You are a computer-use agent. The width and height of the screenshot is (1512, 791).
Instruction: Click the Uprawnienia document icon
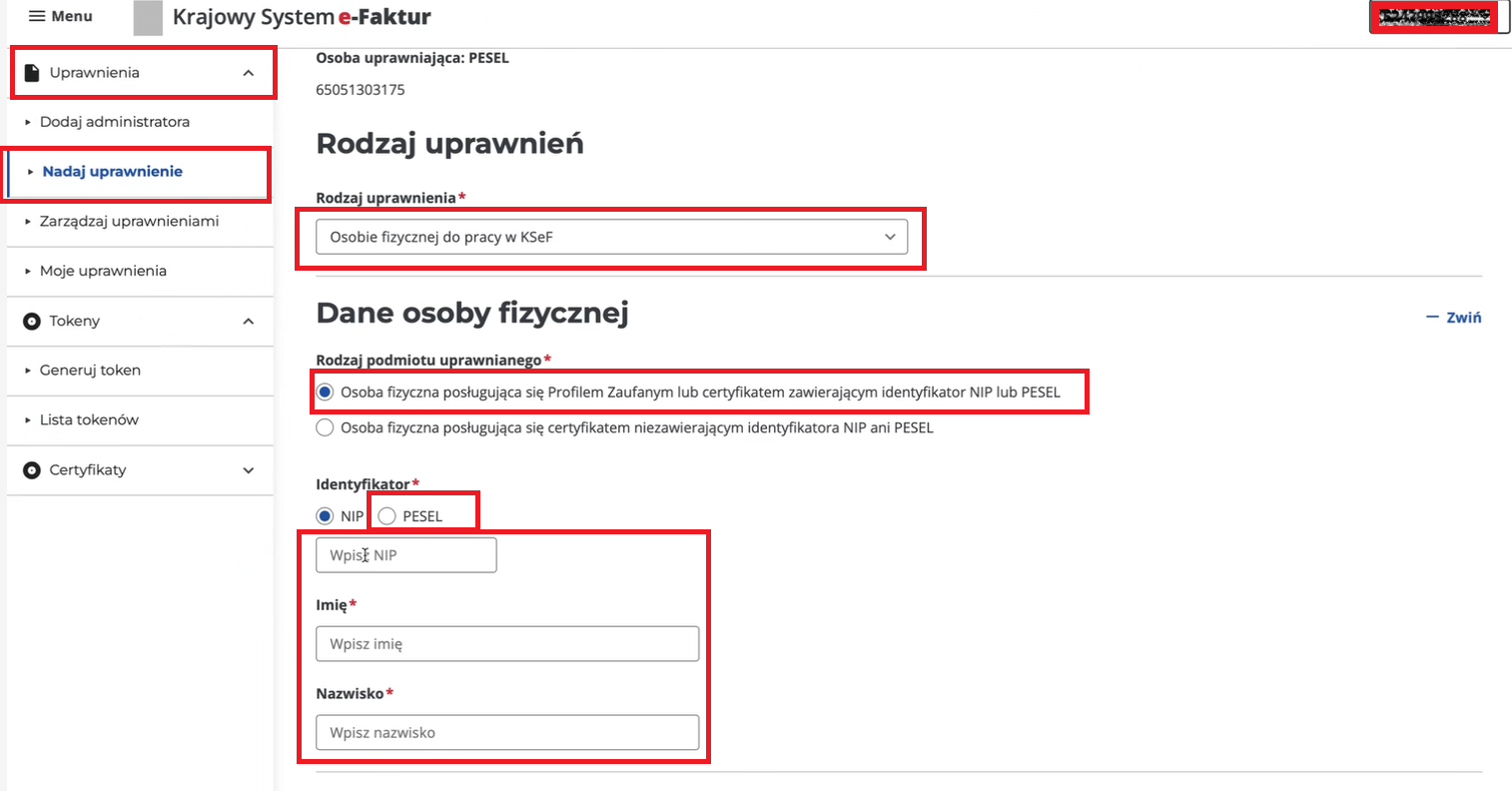click(x=32, y=73)
